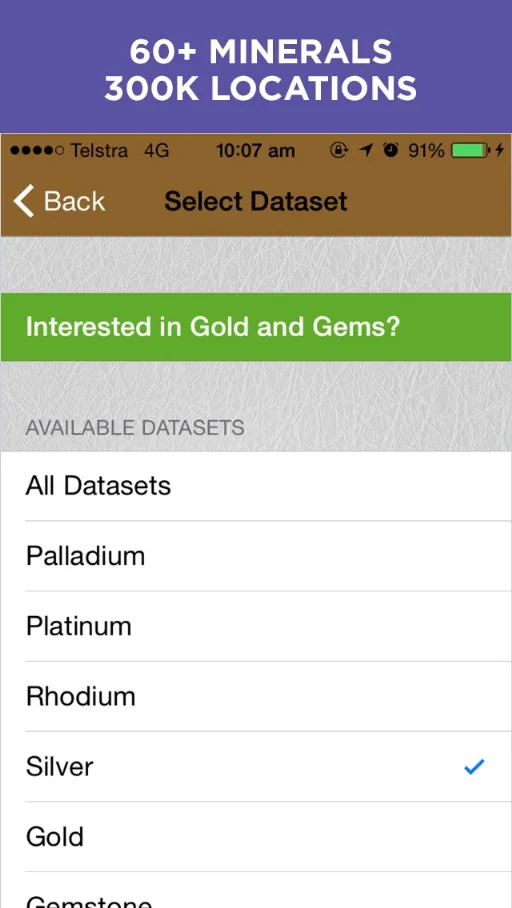512x908 pixels.
Task: Tap the location arrow status icon
Action: click(365, 151)
